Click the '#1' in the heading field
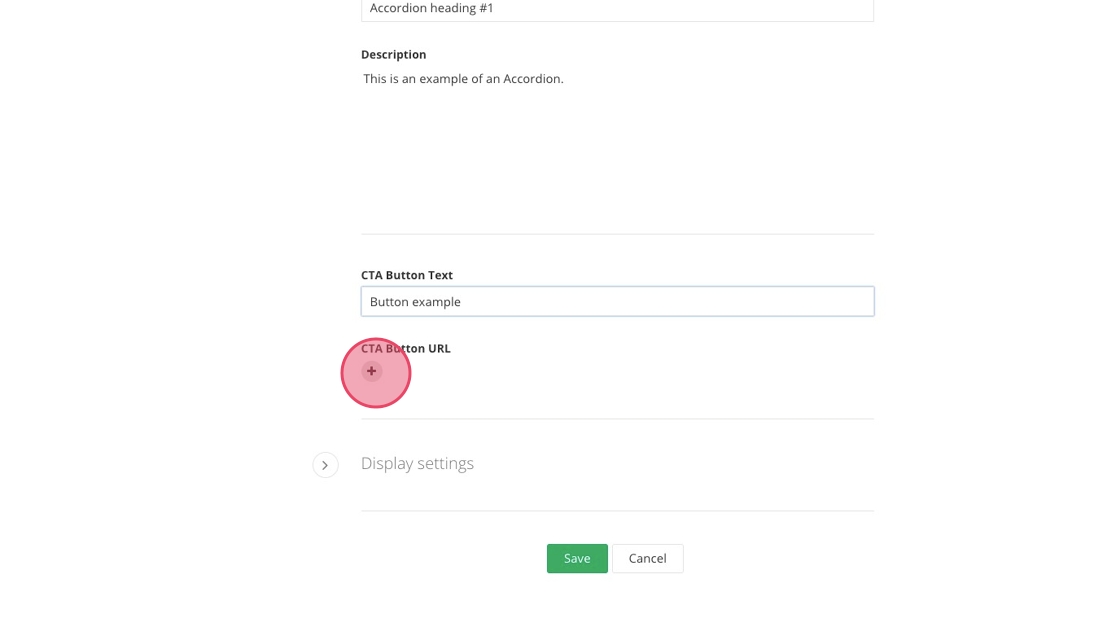The image size is (1120, 627). [x=485, y=9]
